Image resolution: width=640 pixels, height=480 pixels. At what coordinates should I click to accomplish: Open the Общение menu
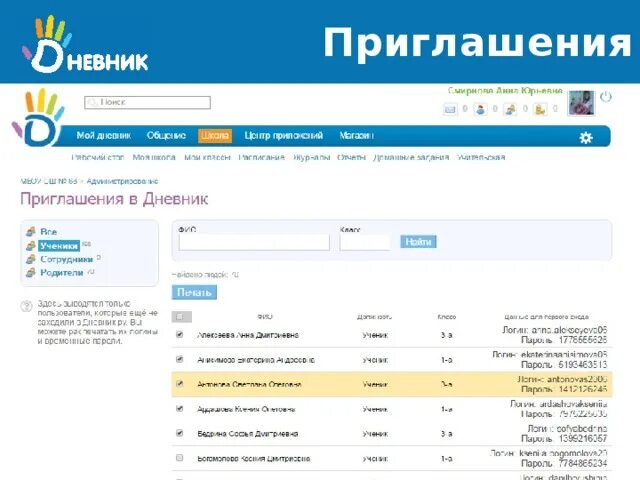[x=166, y=136]
